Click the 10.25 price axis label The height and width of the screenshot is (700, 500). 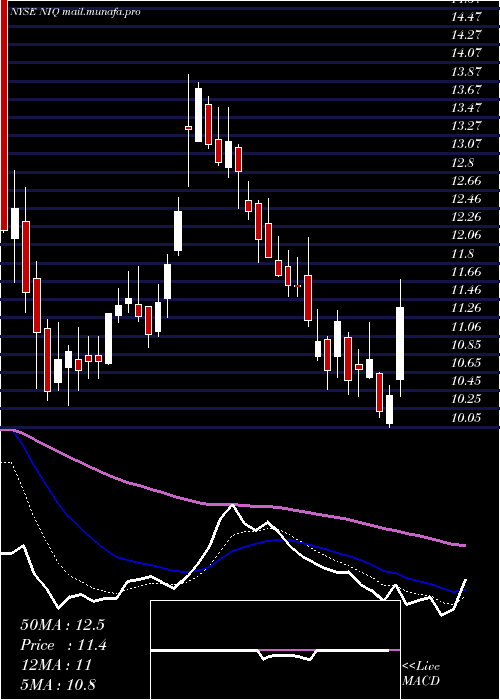(466, 399)
